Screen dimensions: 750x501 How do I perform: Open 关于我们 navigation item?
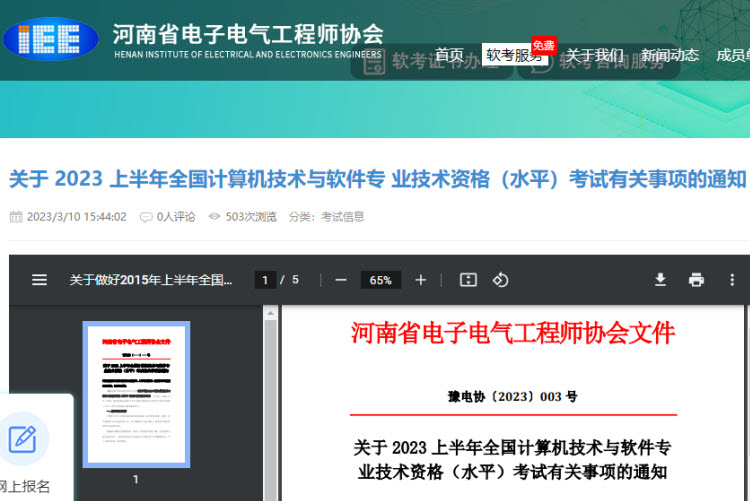[x=595, y=55]
